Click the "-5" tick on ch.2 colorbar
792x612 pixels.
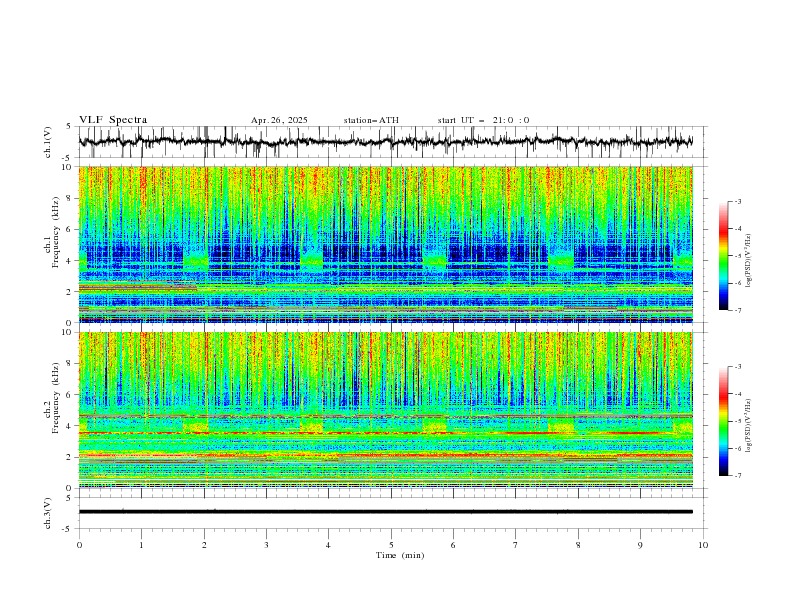point(737,421)
